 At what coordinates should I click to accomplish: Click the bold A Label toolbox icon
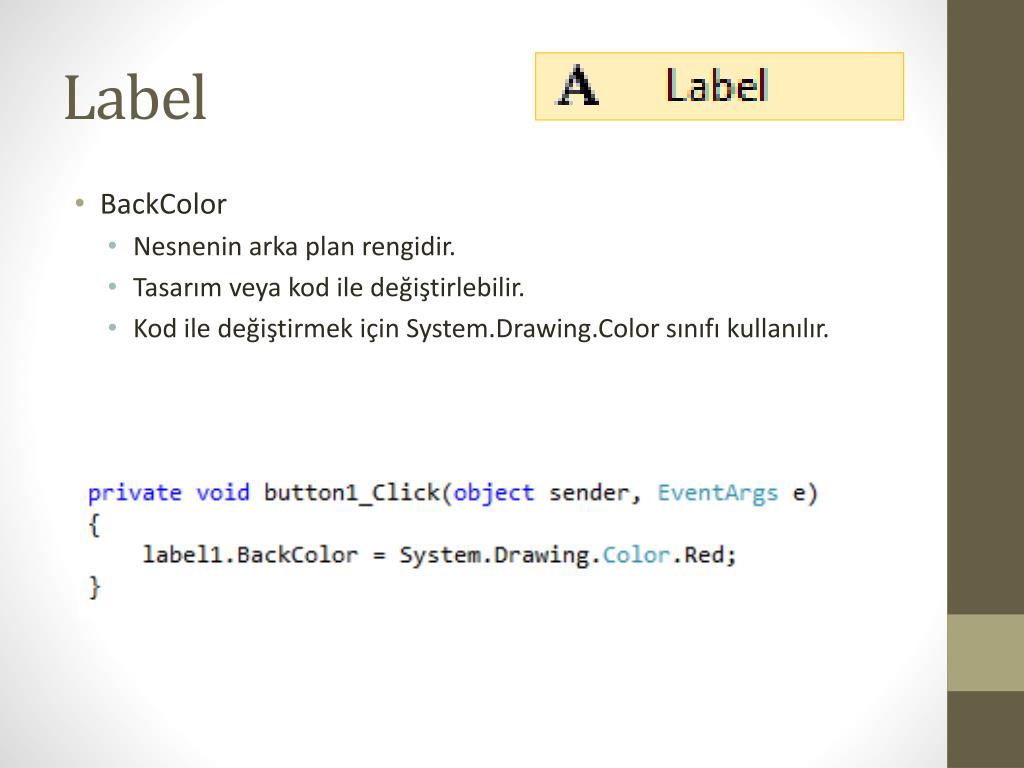(x=577, y=86)
